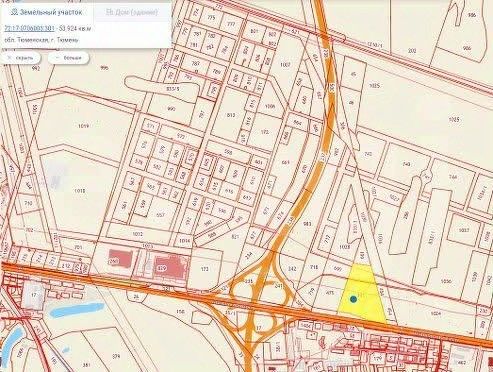
Task: Open the cadastral number link 72:17
Action: coord(29,29)
